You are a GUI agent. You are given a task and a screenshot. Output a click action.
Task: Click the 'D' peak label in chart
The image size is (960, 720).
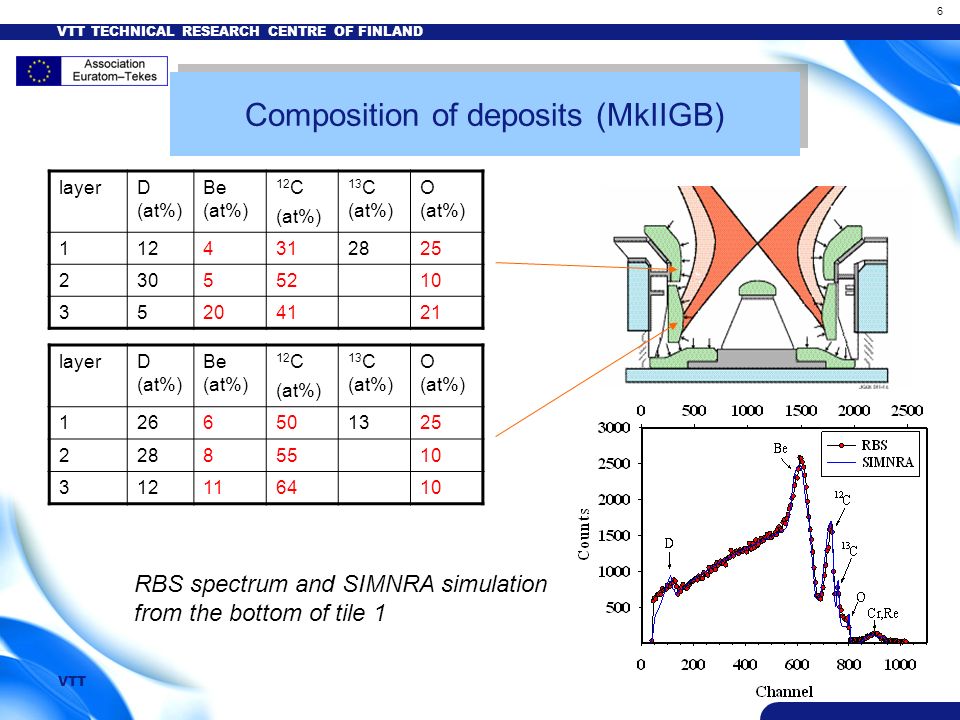[669, 543]
